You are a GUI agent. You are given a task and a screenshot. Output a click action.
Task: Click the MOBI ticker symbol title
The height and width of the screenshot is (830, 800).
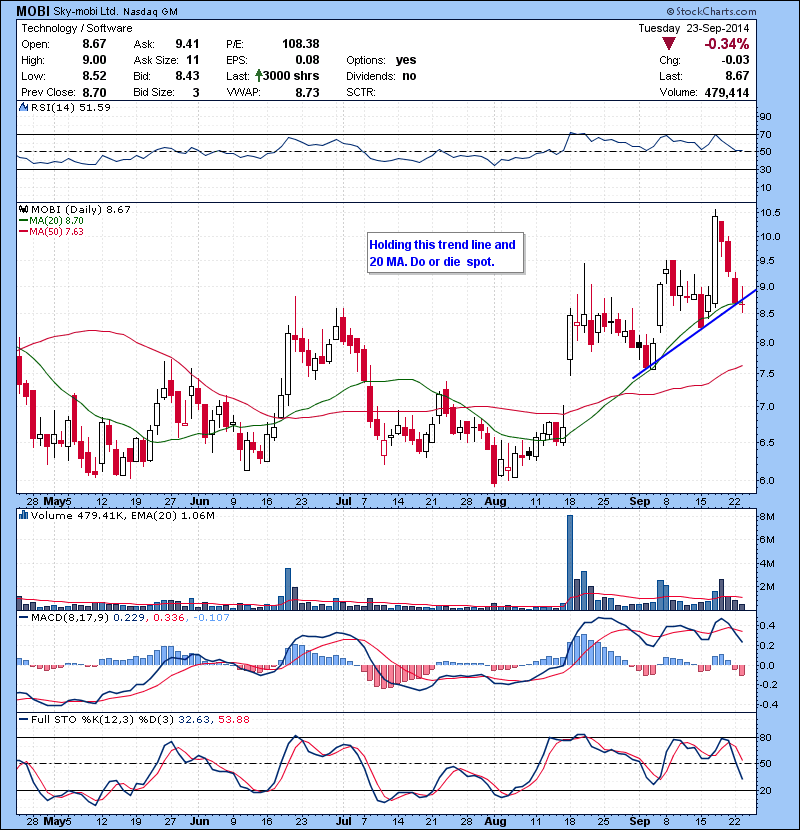click(33, 11)
